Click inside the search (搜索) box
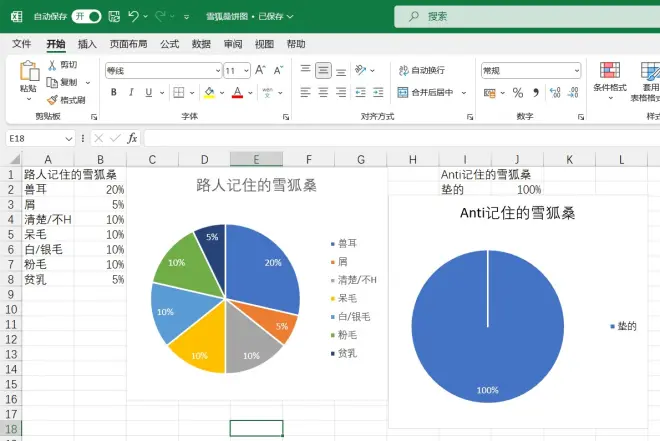 (520, 17)
